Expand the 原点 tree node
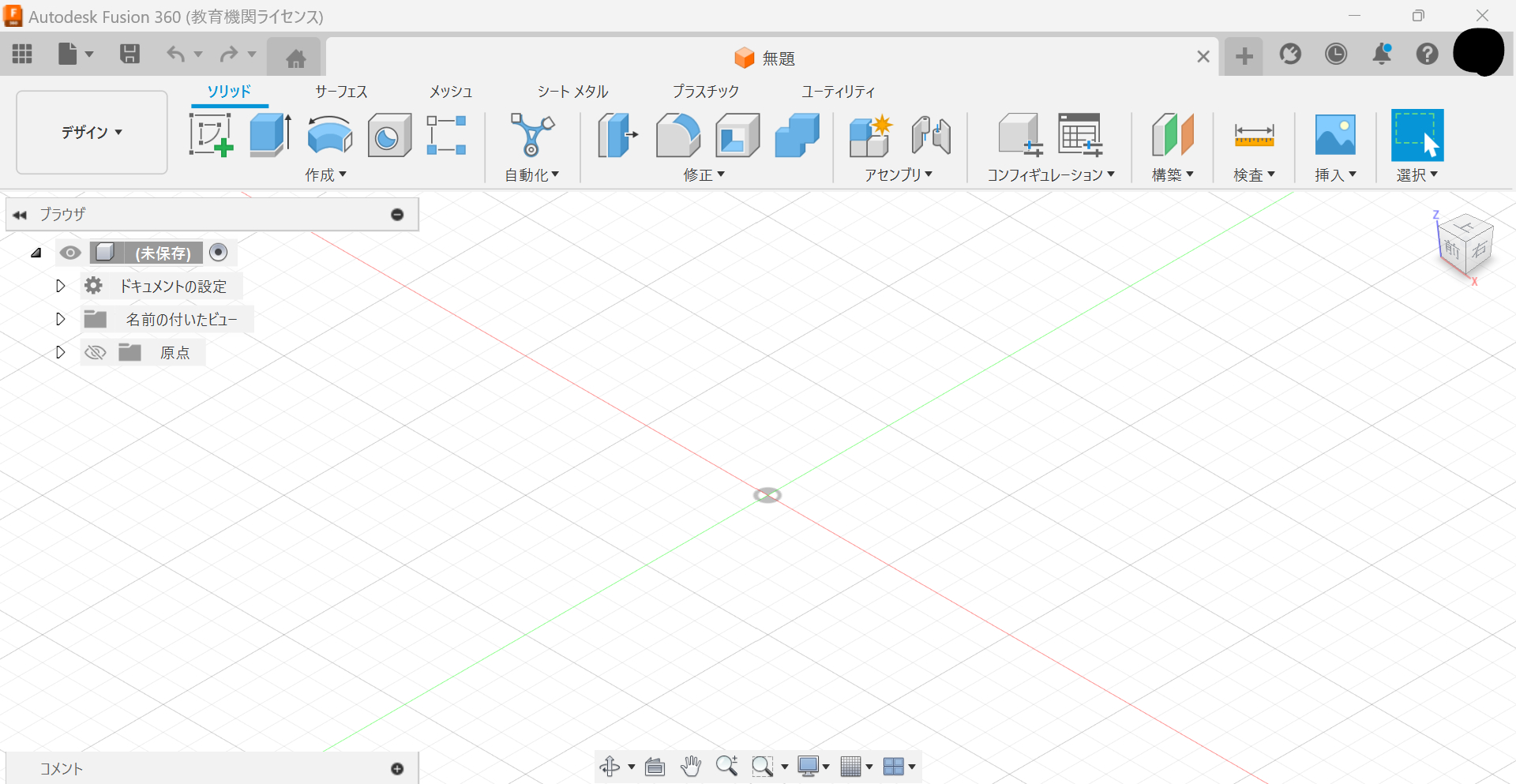This screenshot has height=784, width=1516. click(60, 352)
